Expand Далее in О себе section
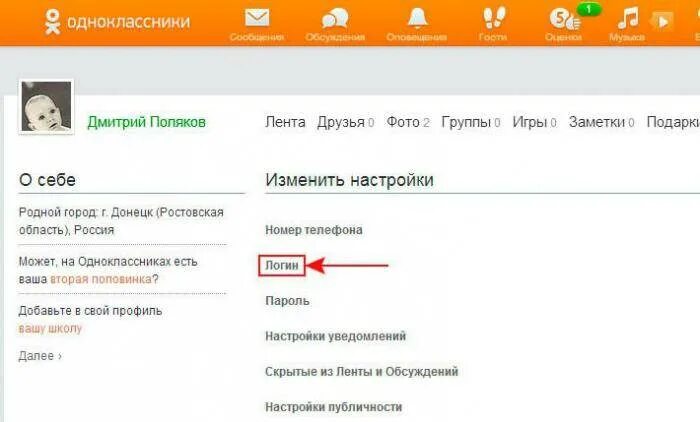 point(40,356)
